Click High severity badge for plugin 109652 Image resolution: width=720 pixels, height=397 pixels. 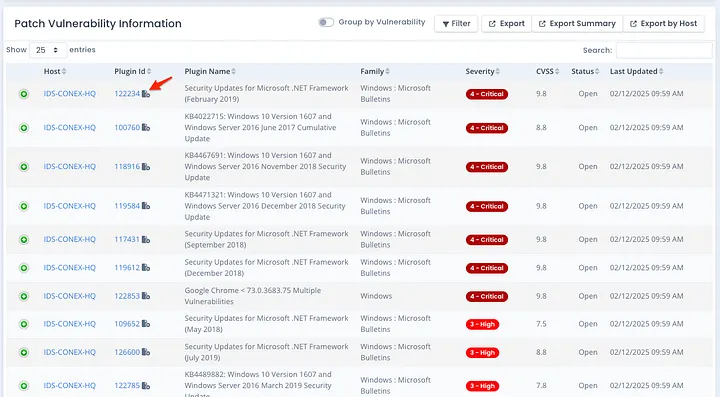482,324
